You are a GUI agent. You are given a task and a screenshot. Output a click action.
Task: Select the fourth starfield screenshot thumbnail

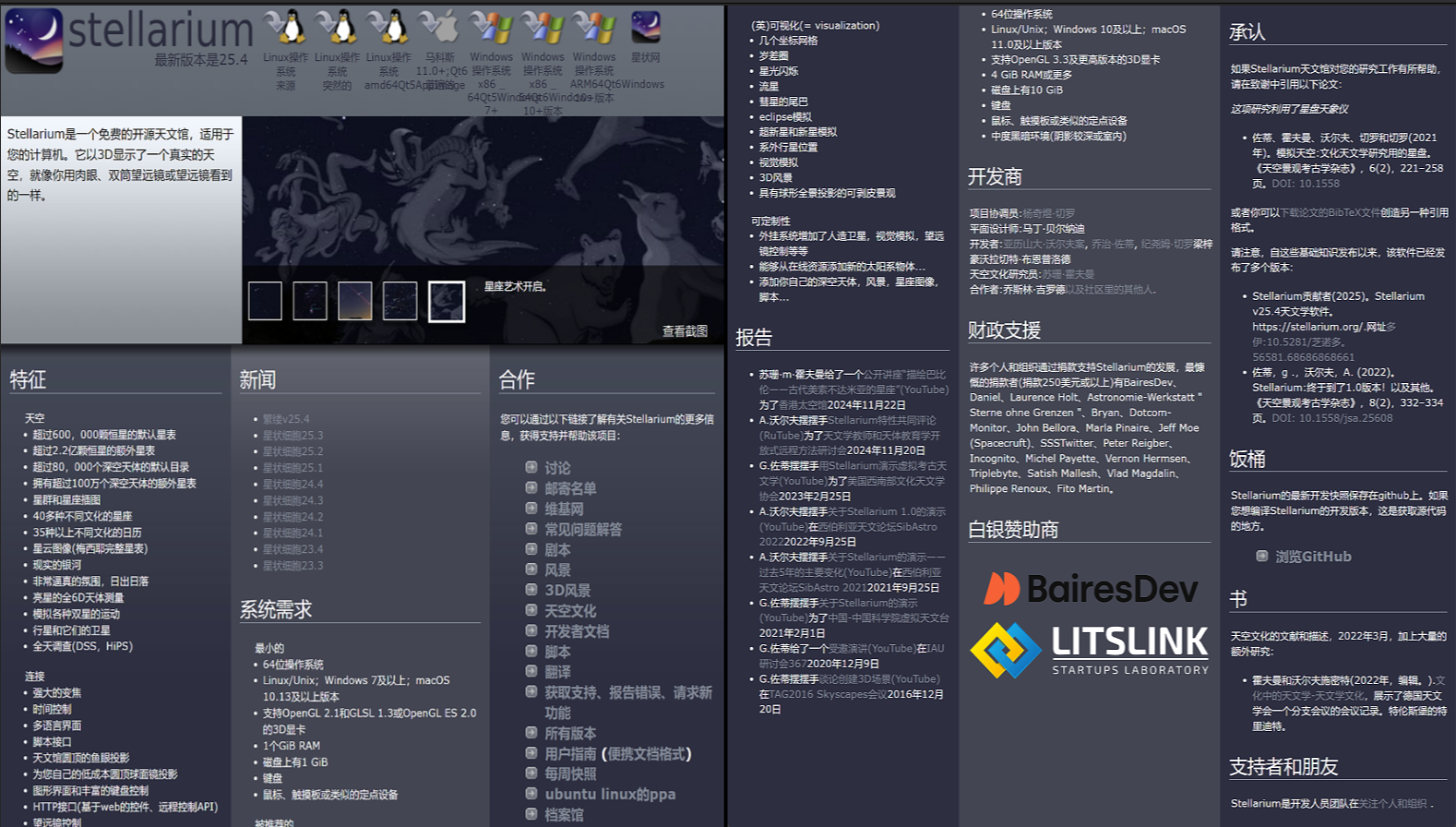tap(400, 301)
